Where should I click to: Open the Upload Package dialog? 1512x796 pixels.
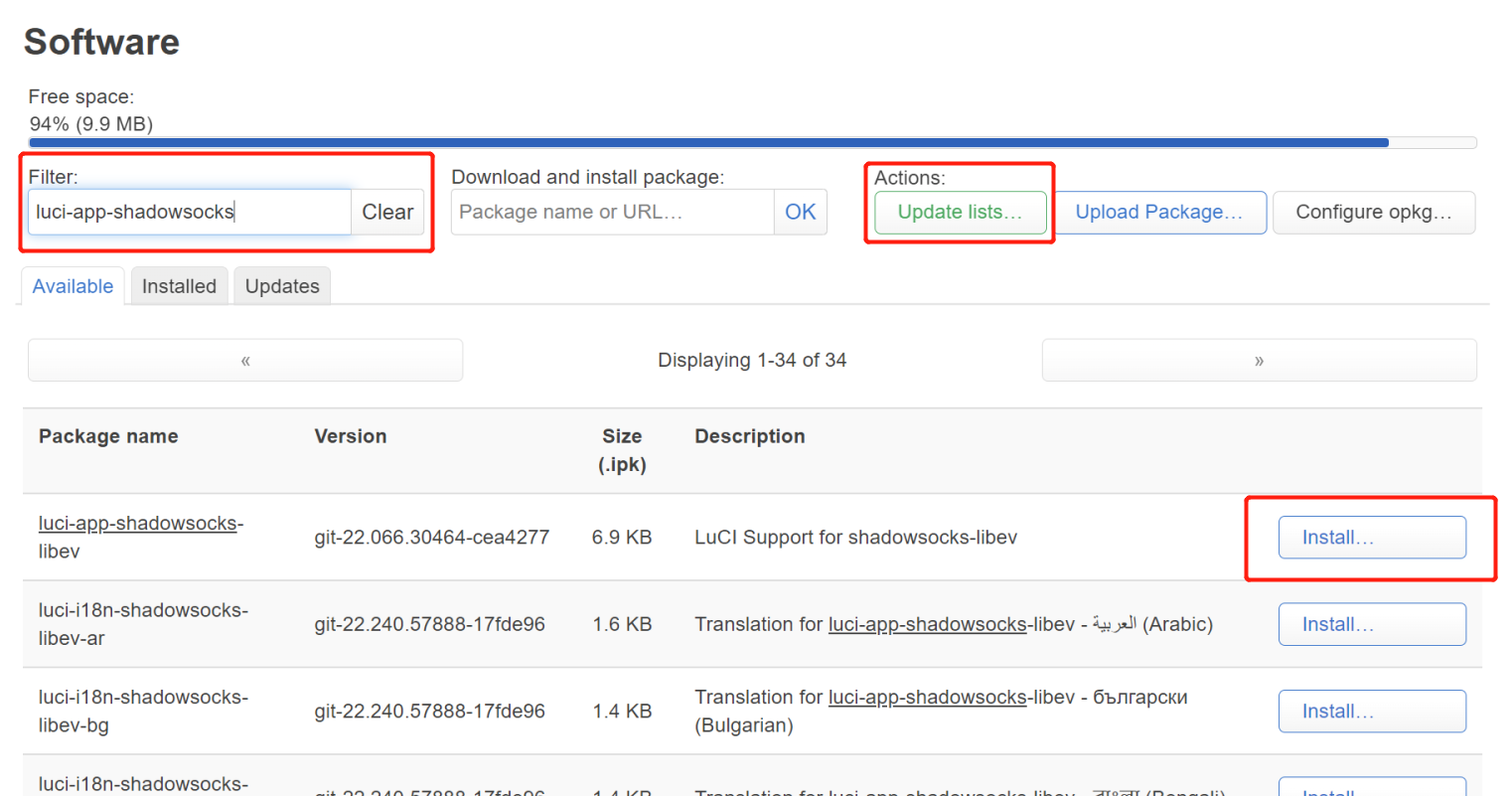tap(1160, 212)
